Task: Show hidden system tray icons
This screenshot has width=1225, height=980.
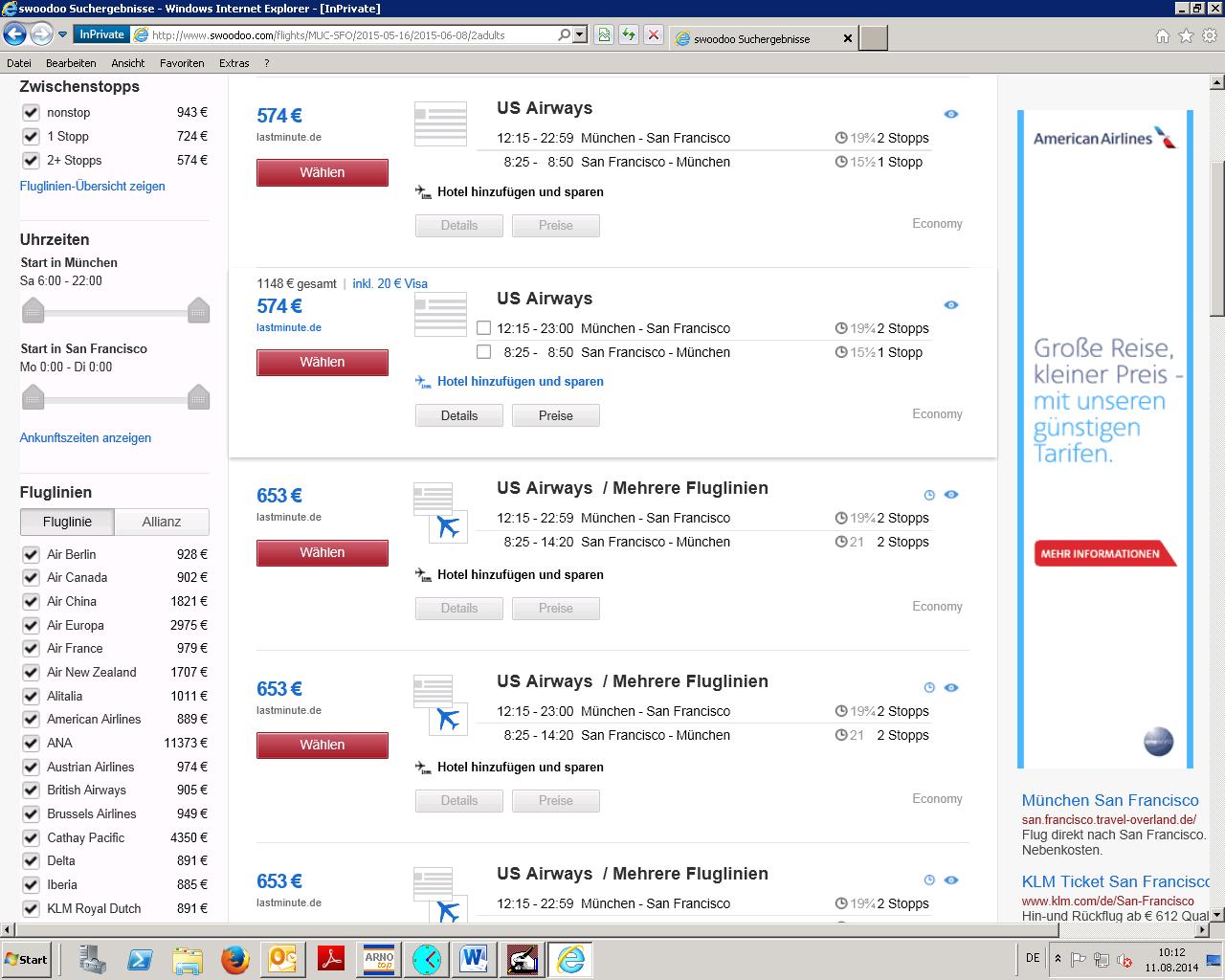Action: click(x=1058, y=959)
